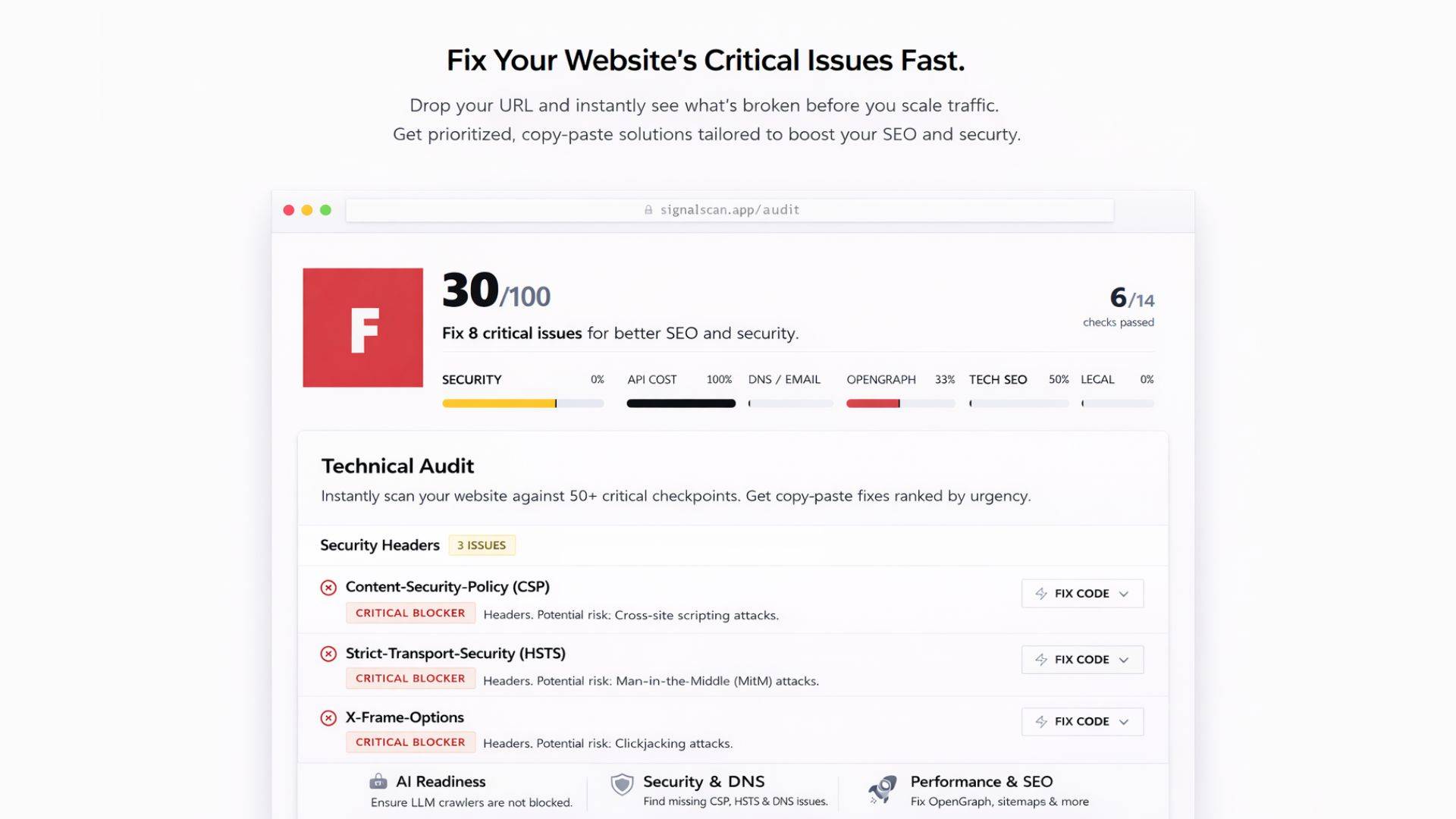Expand FIX CODE for Strict-Transport-Security

tap(1082, 660)
